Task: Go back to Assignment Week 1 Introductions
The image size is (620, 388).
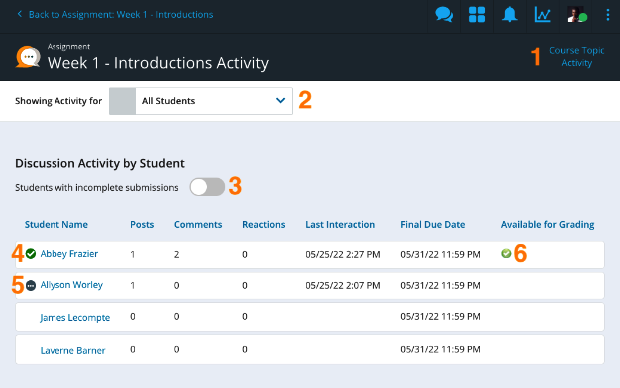Action: 121,15
